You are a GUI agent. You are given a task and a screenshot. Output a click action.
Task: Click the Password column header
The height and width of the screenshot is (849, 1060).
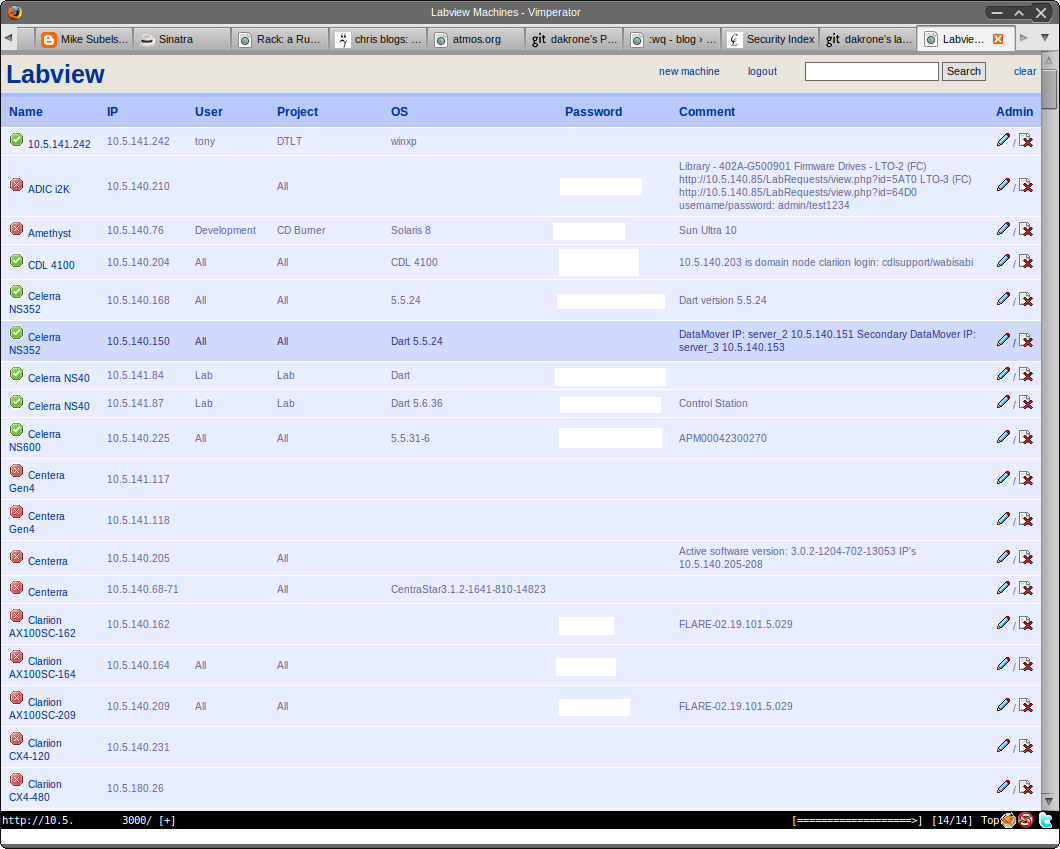(x=594, y=112)
